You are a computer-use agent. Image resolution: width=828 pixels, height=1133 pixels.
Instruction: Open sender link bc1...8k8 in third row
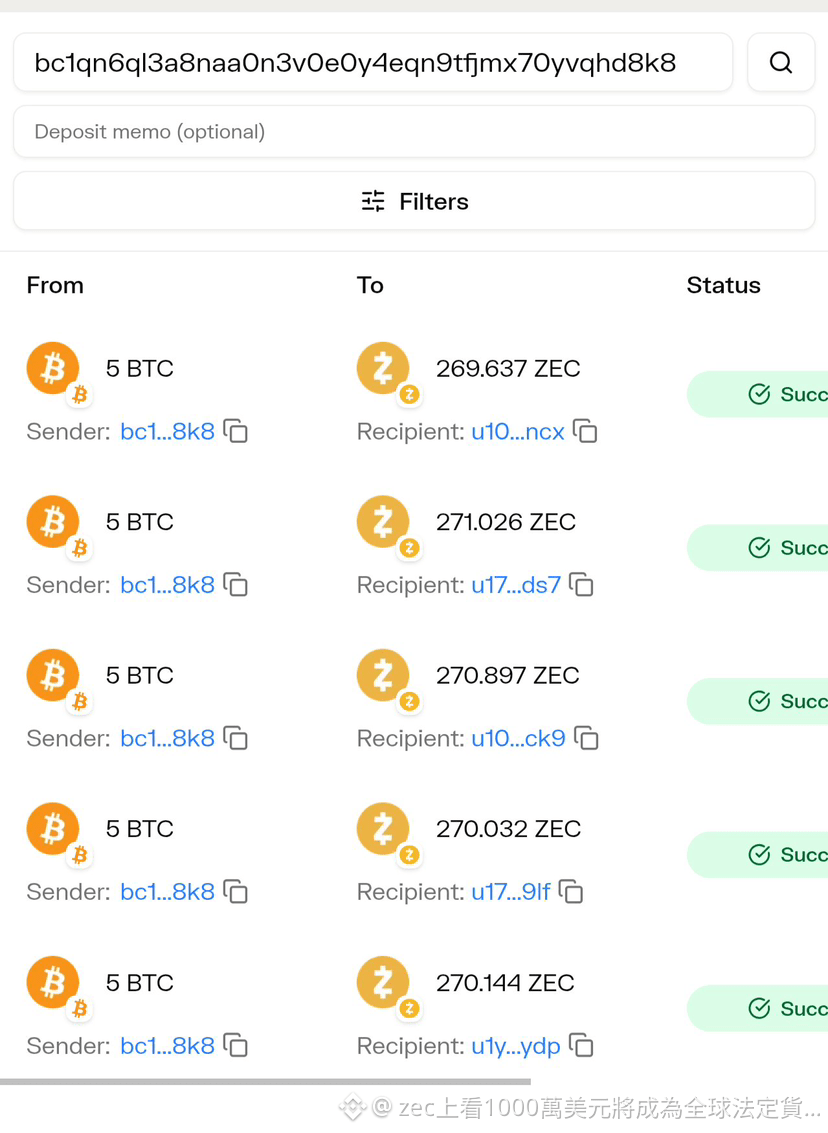[x=167, y=738]
